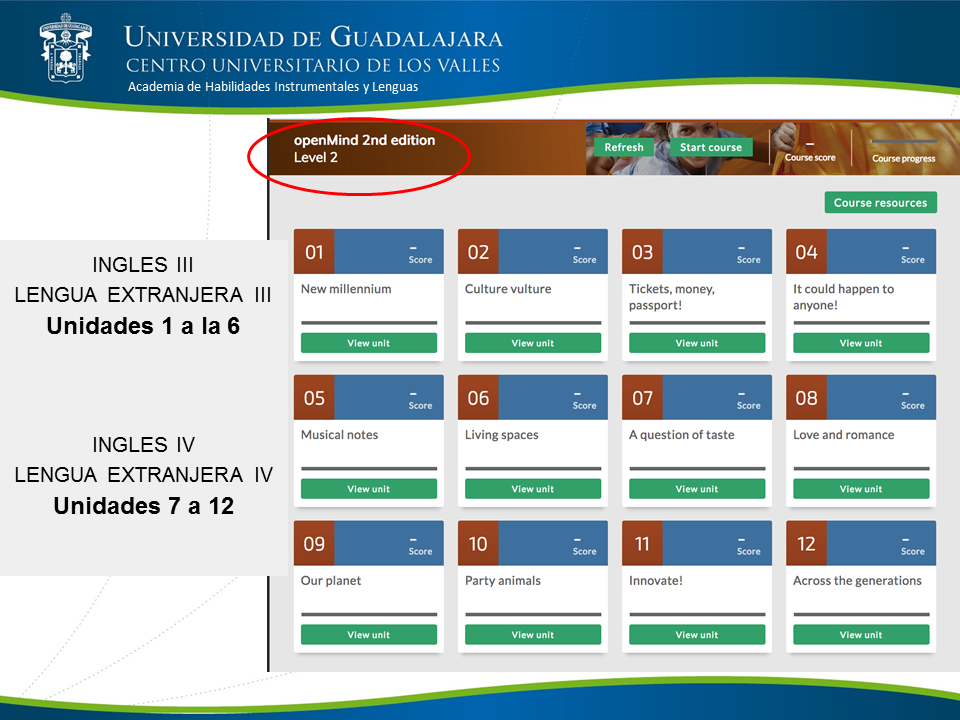The height and width of the screenshot is (720, 960).
Task: Click the Culture vulture unit title
Action: pos(508,289)
